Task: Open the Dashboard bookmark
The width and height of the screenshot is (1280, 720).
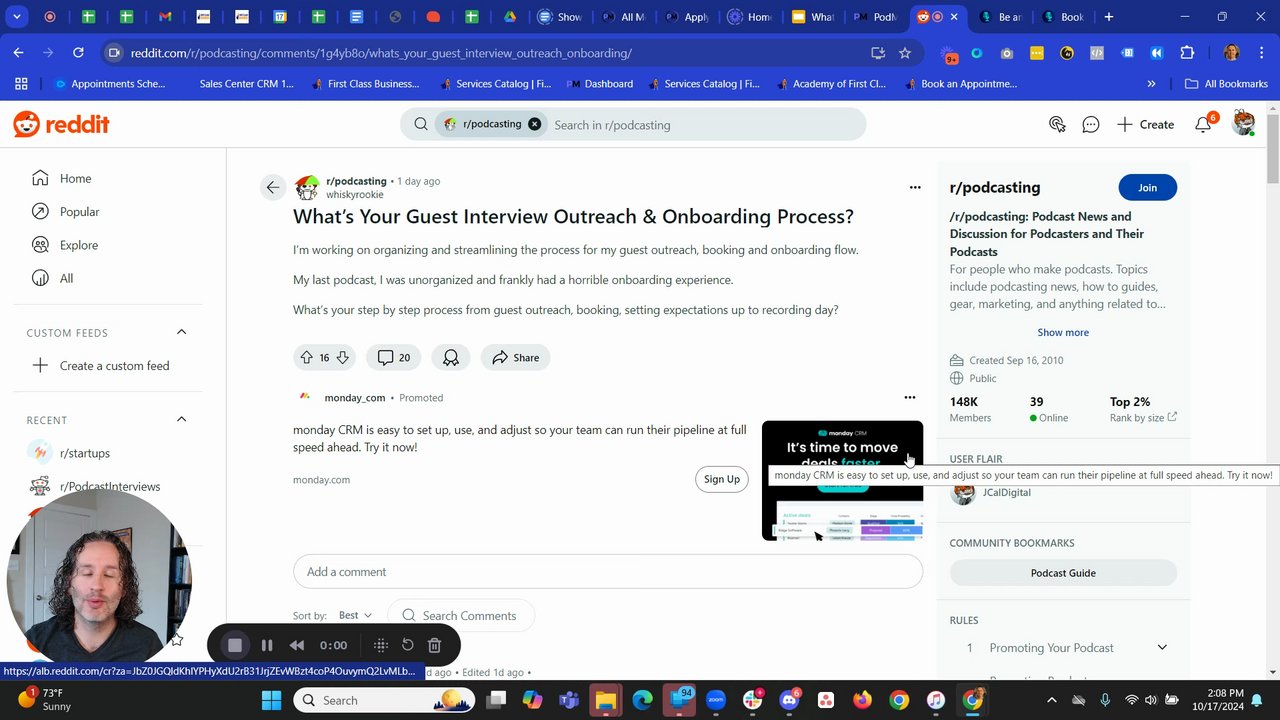Action: 601,84
